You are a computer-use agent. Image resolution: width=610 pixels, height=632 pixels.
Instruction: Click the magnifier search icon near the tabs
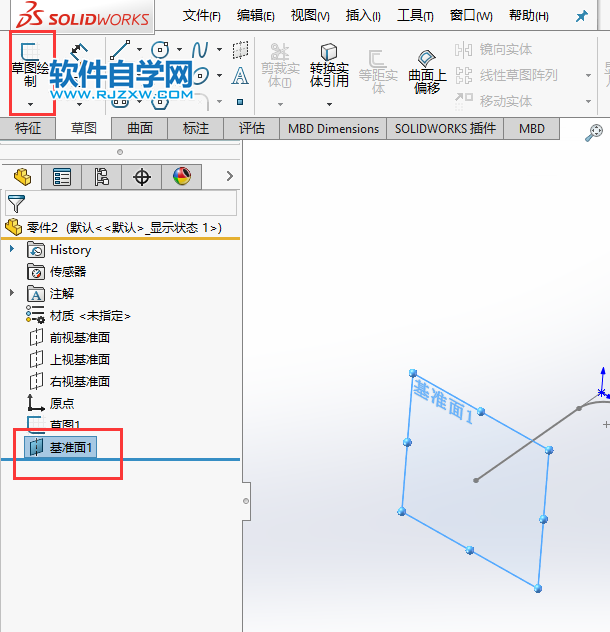(x=594, y=133)
